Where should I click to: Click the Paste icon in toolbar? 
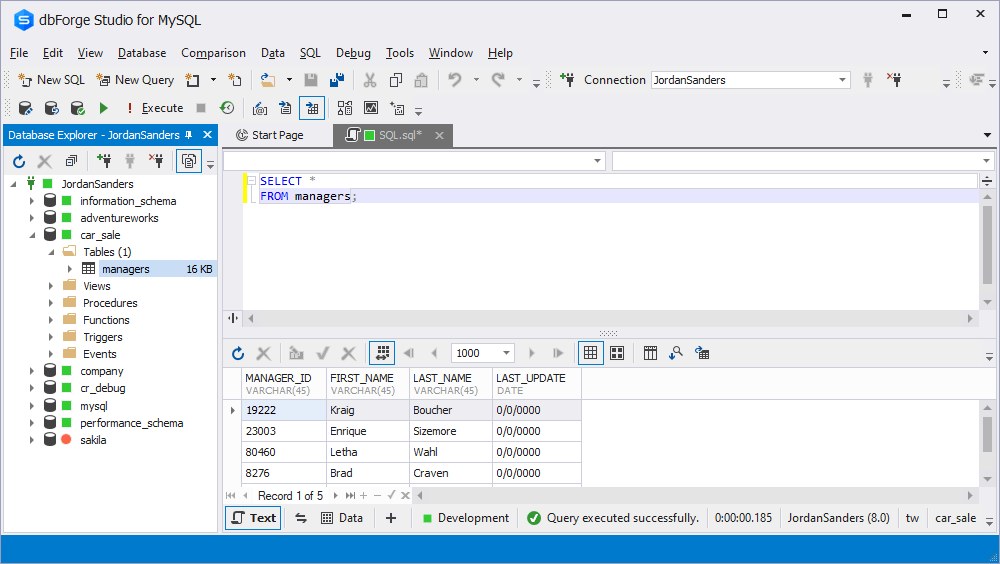tap(421, 80)
